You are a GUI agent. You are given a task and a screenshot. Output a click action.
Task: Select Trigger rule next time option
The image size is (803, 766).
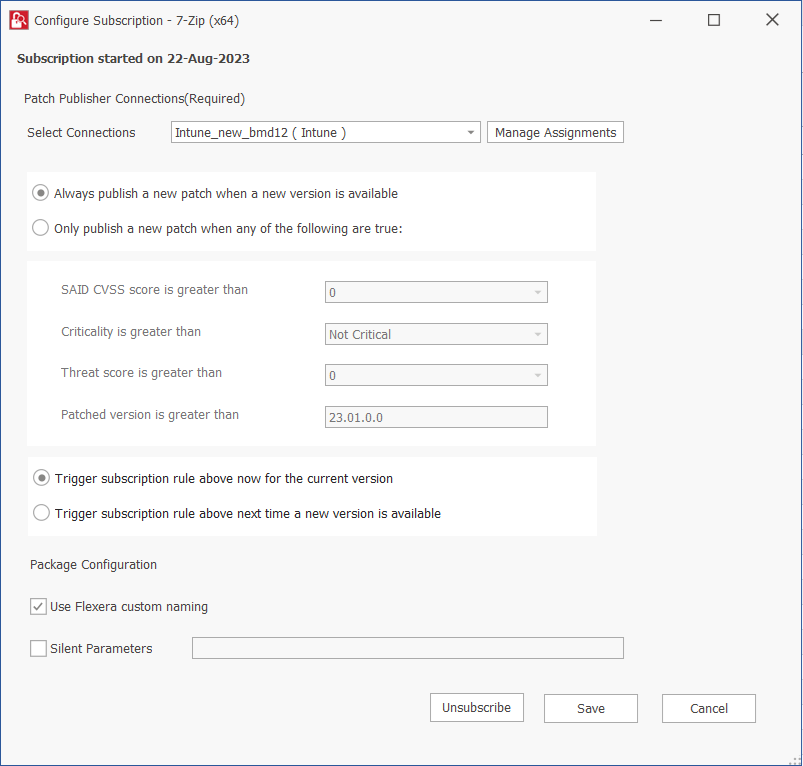click(41, 513)
